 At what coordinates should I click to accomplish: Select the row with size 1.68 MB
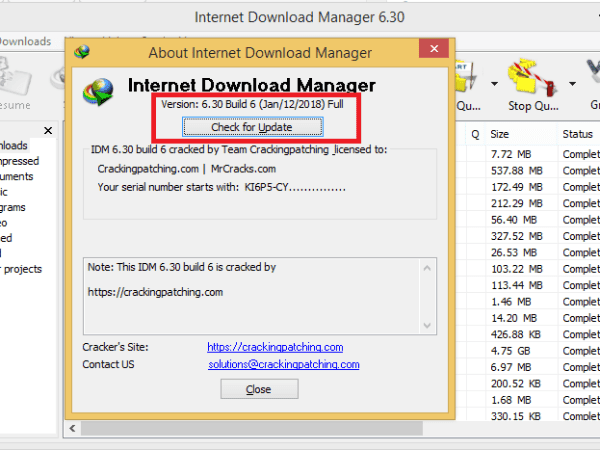[x=528, y=400]
